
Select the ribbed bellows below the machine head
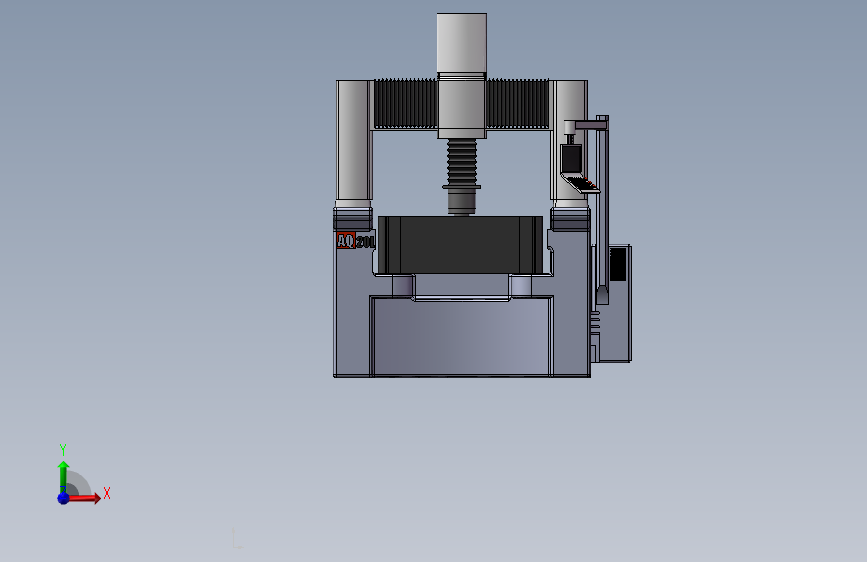(461, 163)
